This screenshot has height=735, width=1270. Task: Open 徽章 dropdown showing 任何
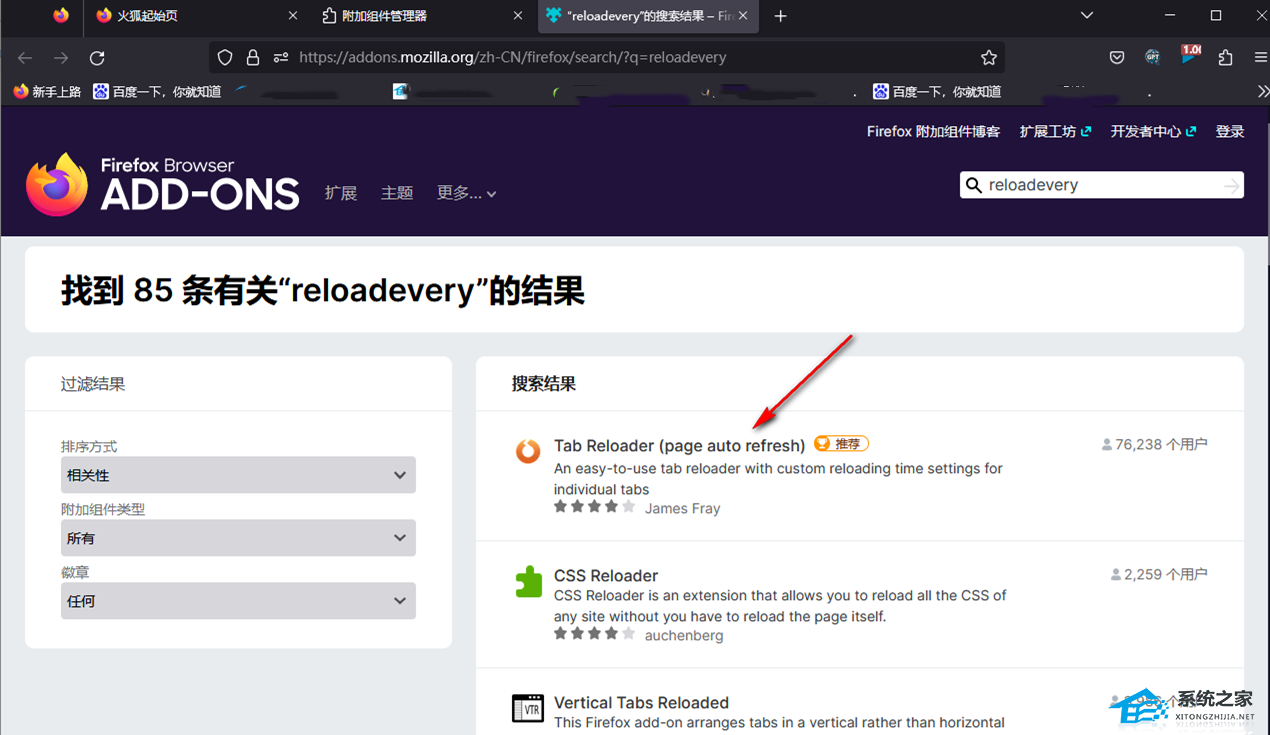tap(238, 601)
